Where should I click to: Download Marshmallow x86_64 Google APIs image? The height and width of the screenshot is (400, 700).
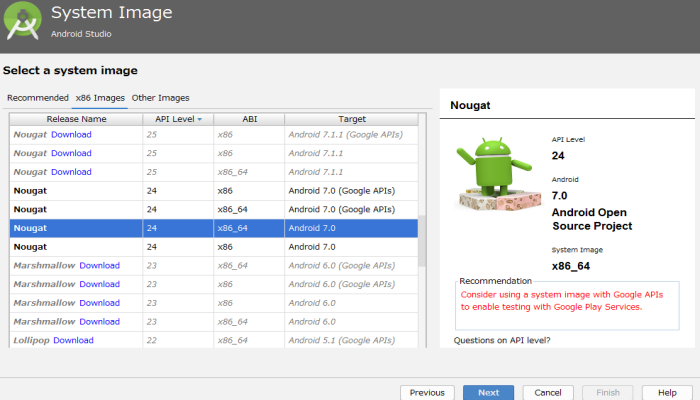coord(99,265)
